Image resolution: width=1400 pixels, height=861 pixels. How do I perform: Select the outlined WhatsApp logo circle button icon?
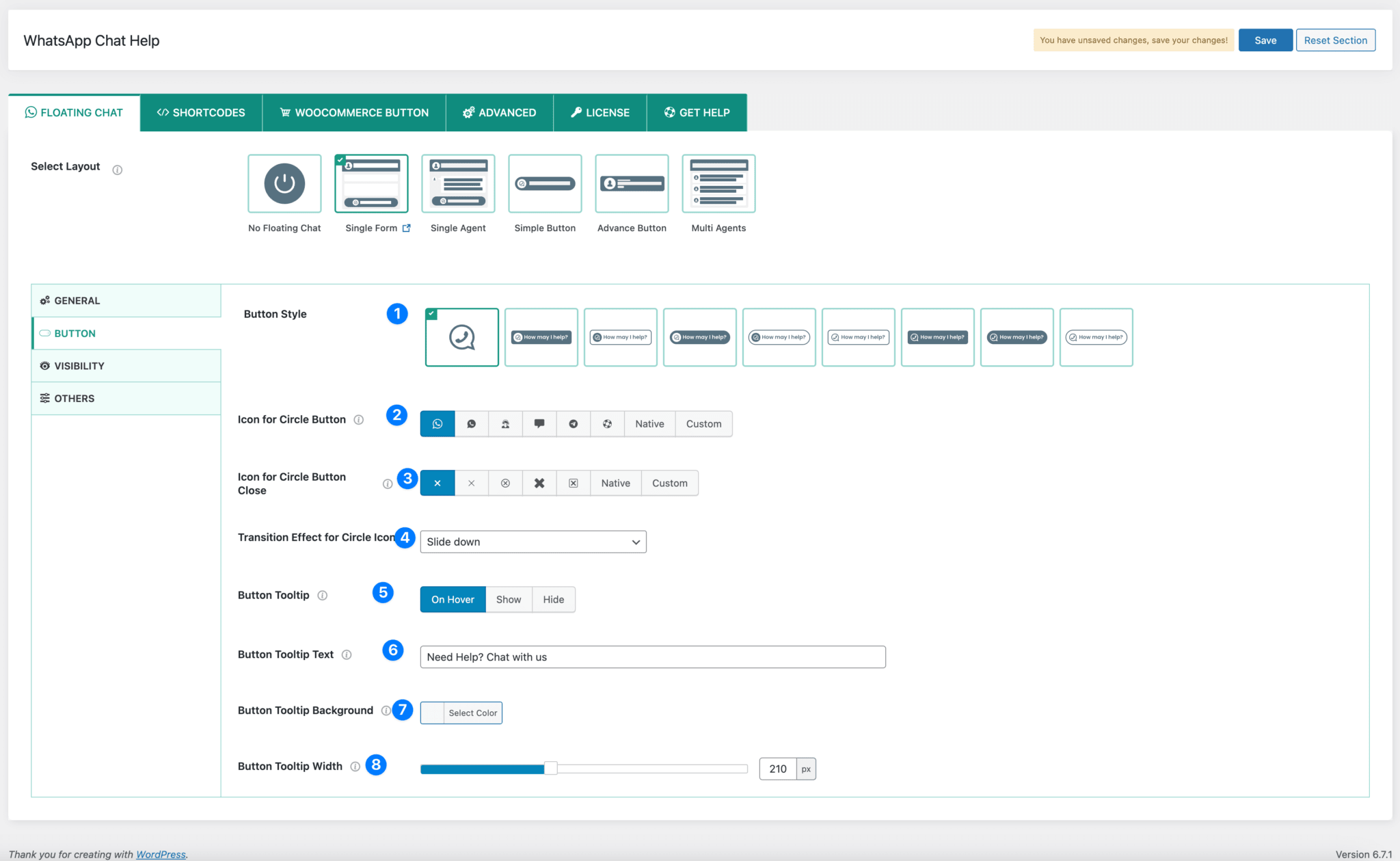(437, 424)
